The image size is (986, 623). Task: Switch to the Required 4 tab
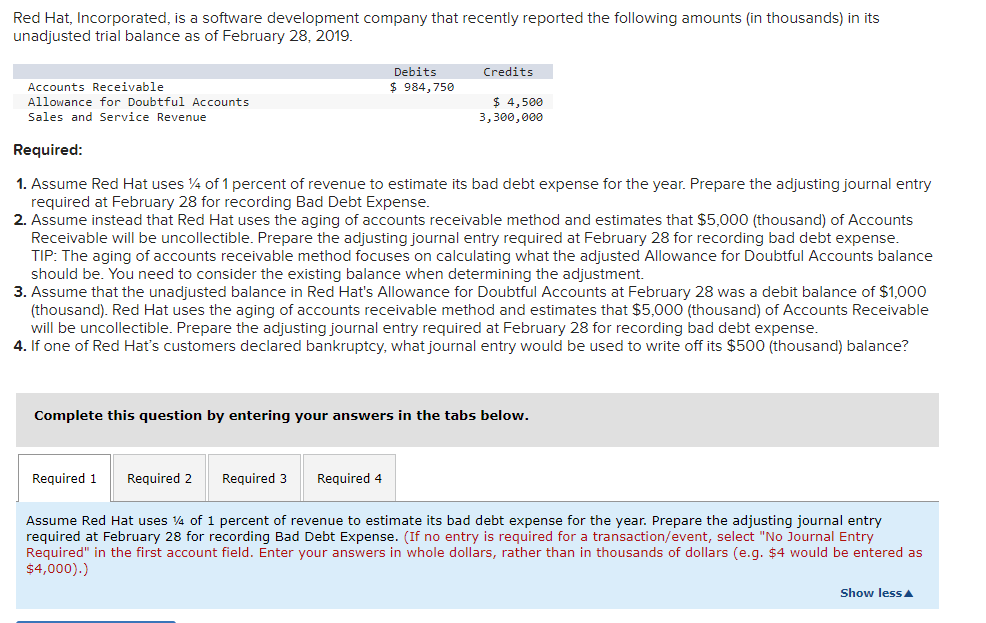click(348, 477)
